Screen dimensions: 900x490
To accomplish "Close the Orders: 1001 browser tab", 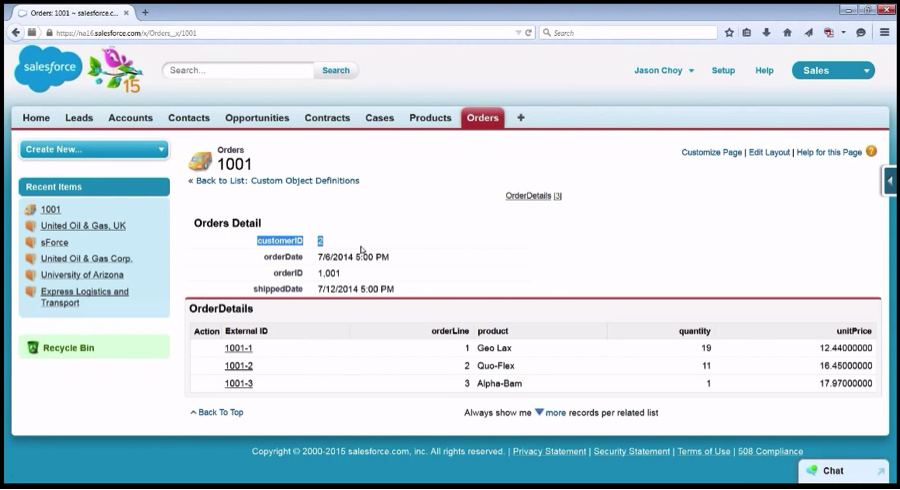I will pyautogui.click(x=126, y=13).
